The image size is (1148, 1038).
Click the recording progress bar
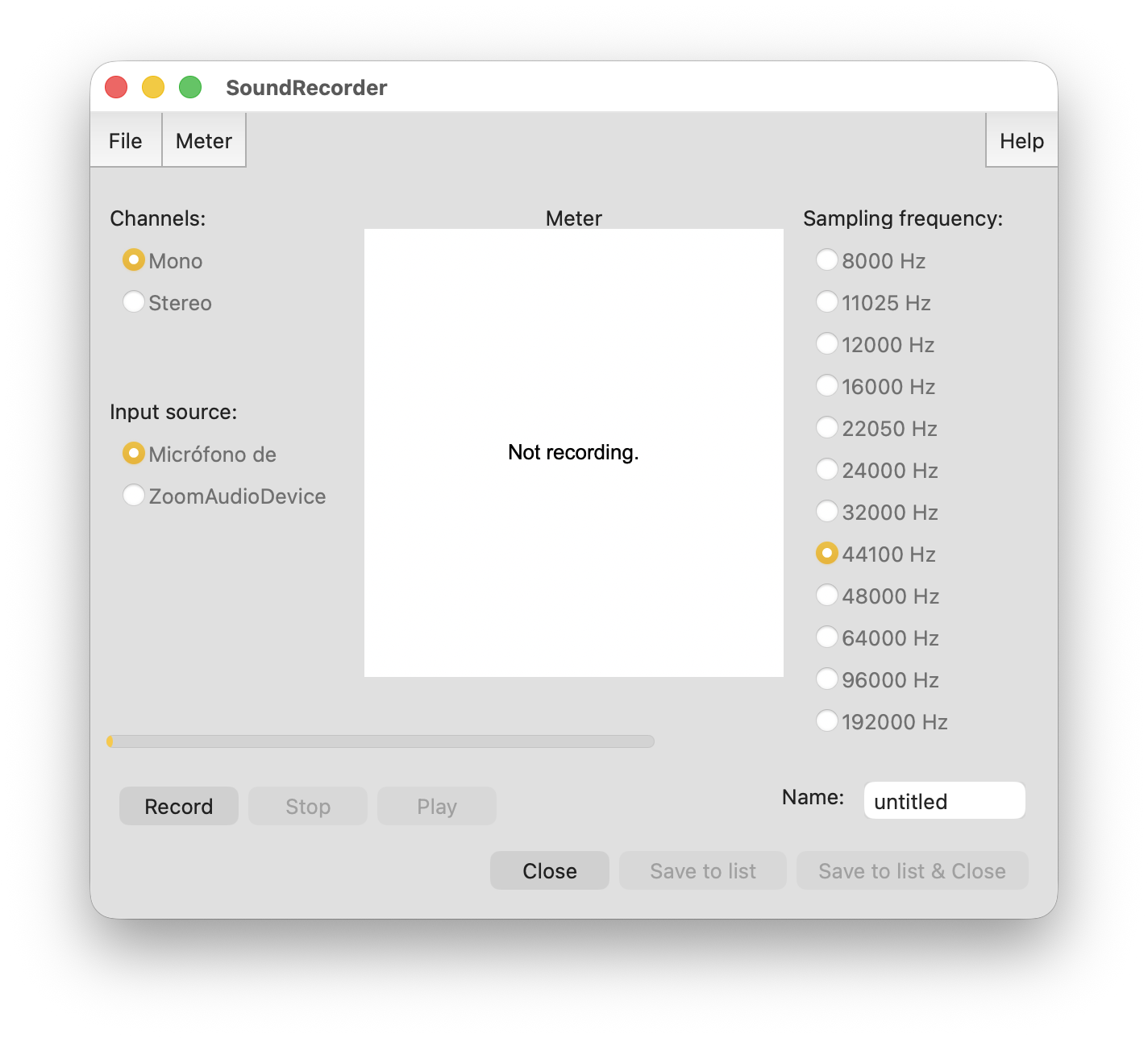[x=381, y=741]
